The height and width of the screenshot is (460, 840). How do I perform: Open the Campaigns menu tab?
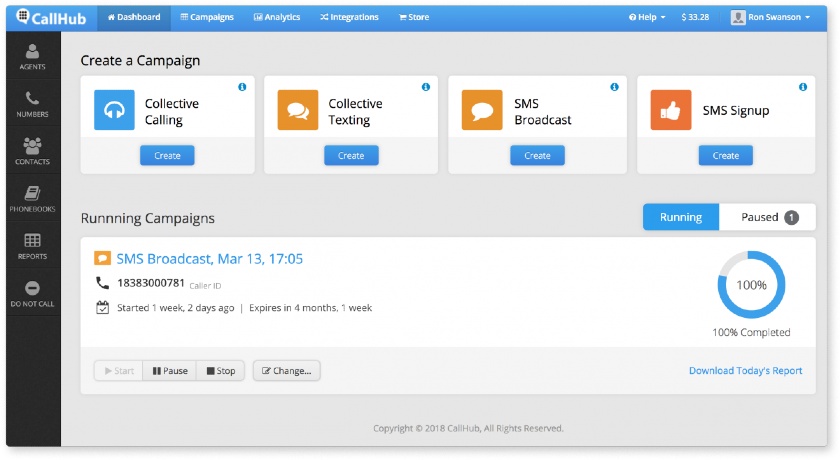coord(207,17)
